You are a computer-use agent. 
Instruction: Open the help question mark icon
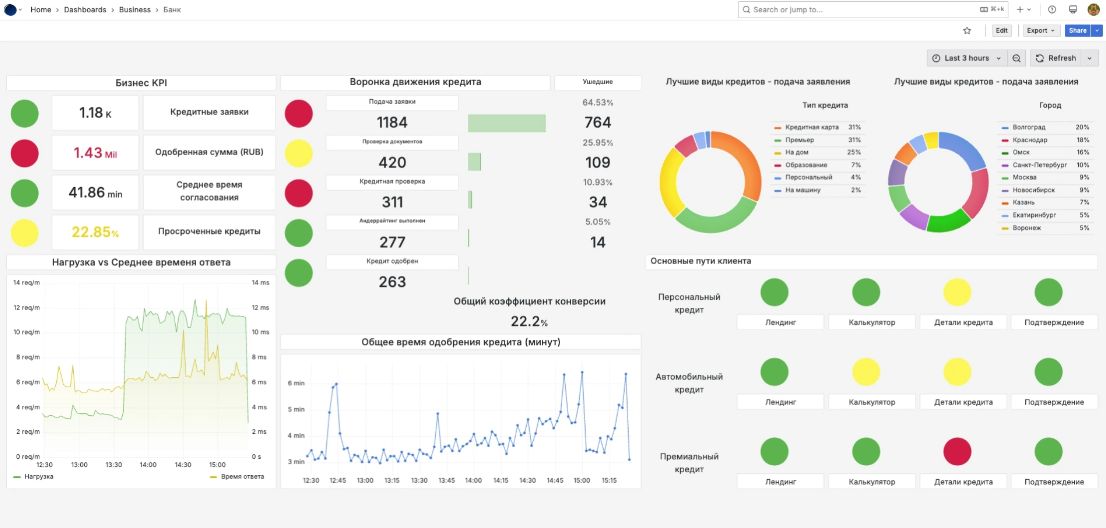[1051, 9]
